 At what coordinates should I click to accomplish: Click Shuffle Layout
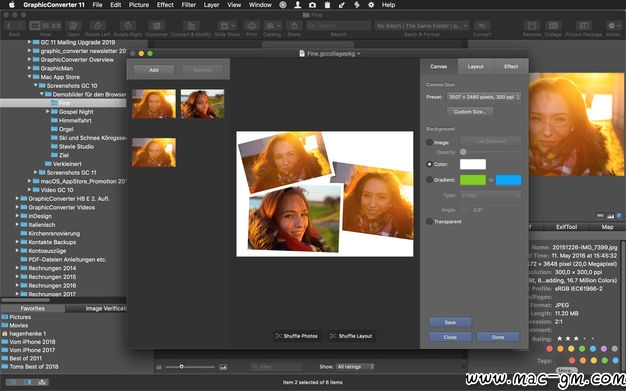point(351,336)
